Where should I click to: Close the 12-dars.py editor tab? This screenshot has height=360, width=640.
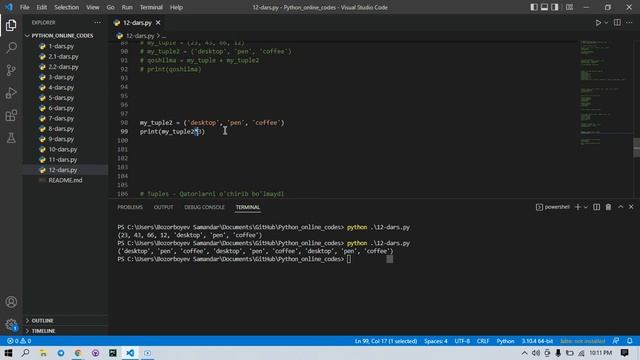point(158,23)
